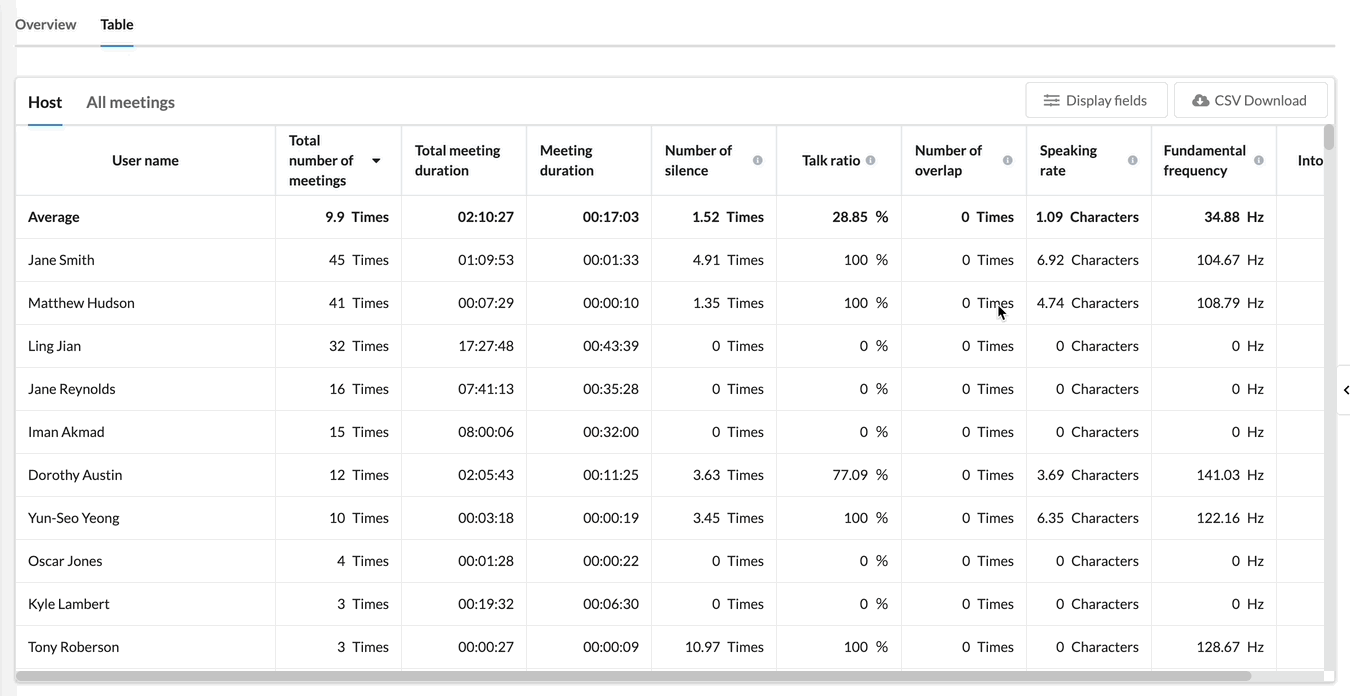Click the vertical scrollbar thumb of the table
Viewport: 1350px width, 696px height.
click(x=1329, y=137)
